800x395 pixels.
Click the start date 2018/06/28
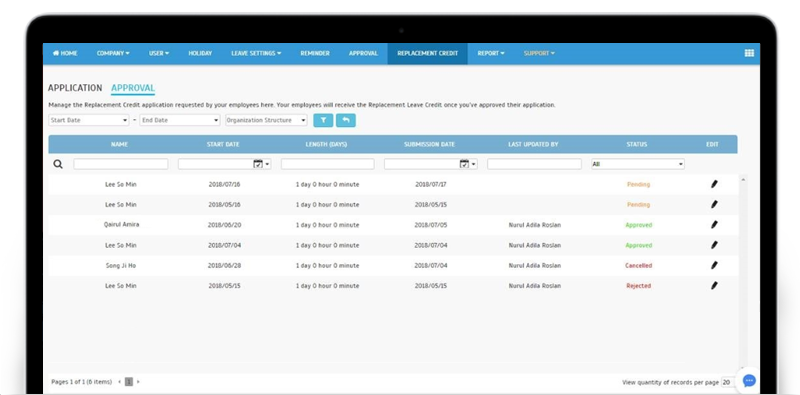point(224,265)
